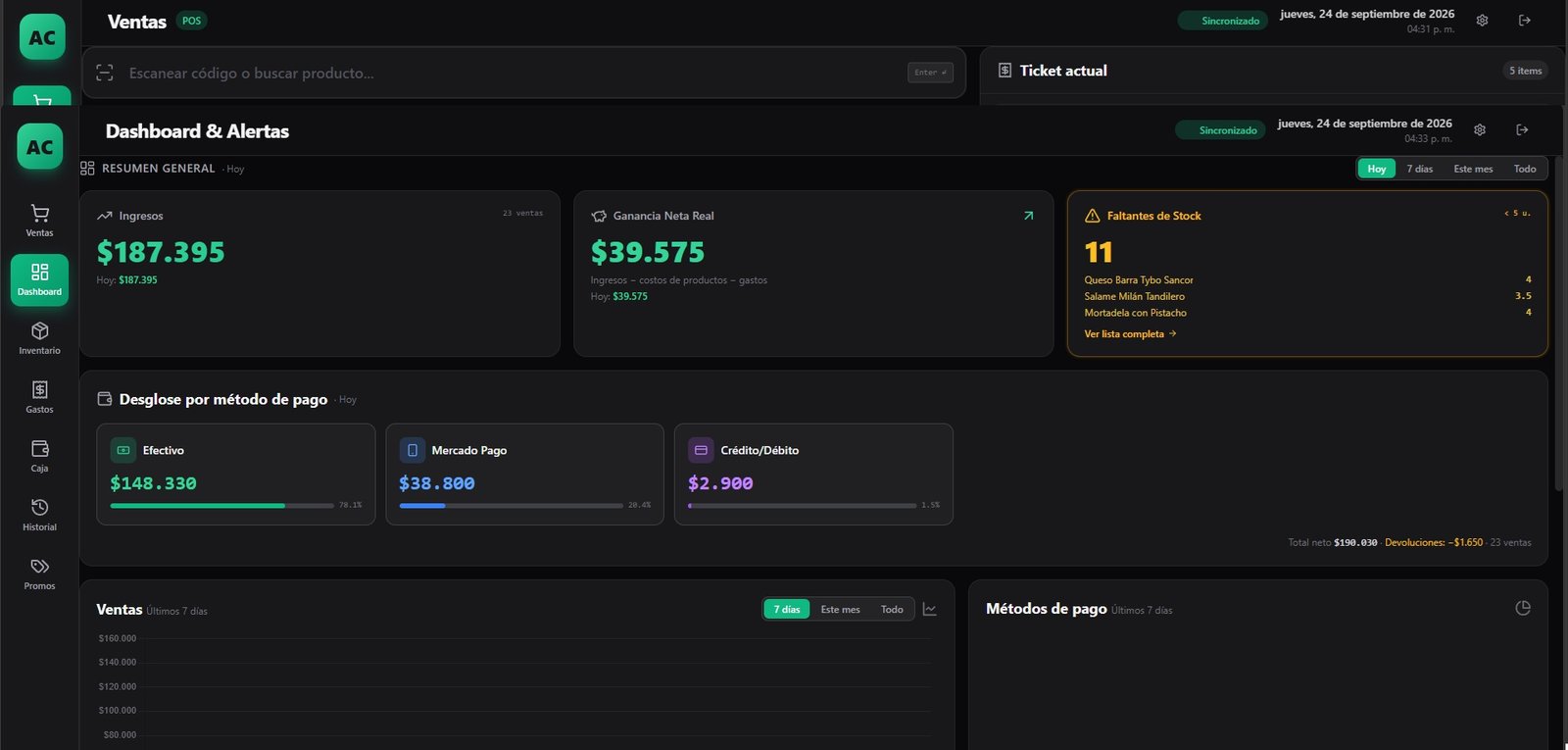Switch summary to 7 días

tap(1420, 169)
